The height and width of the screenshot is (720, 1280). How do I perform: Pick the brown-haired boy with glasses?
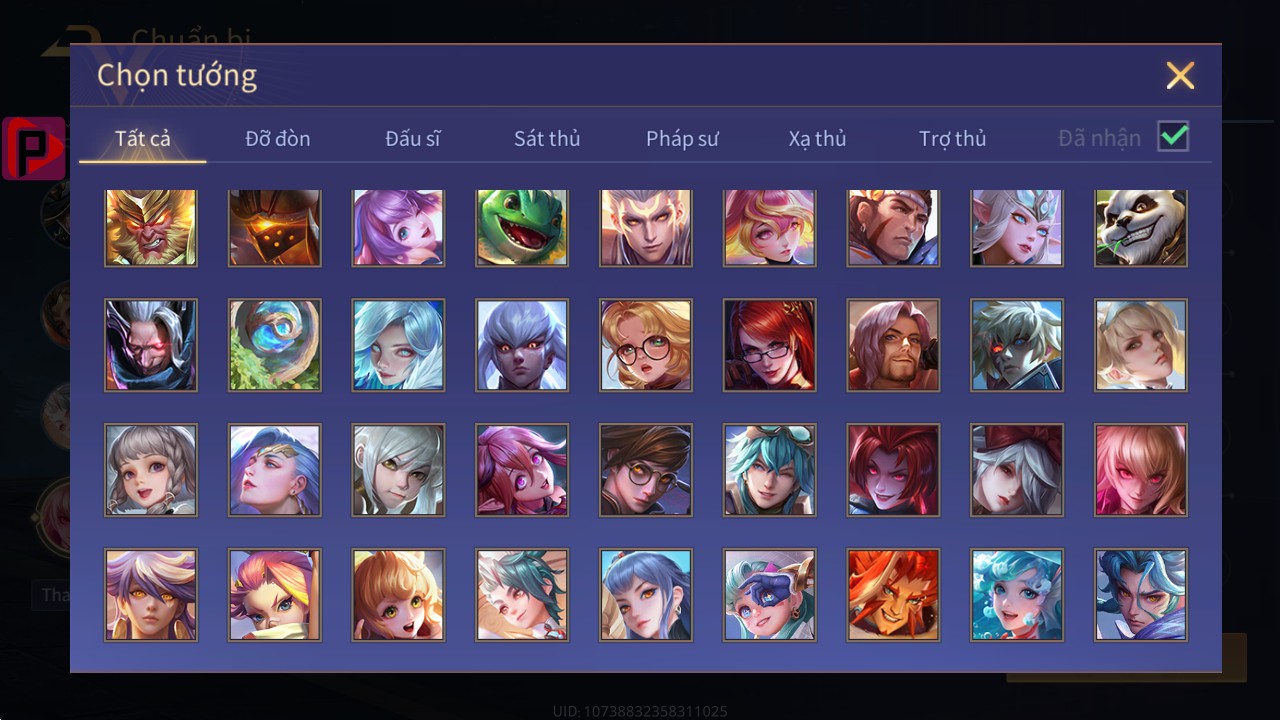646,470
